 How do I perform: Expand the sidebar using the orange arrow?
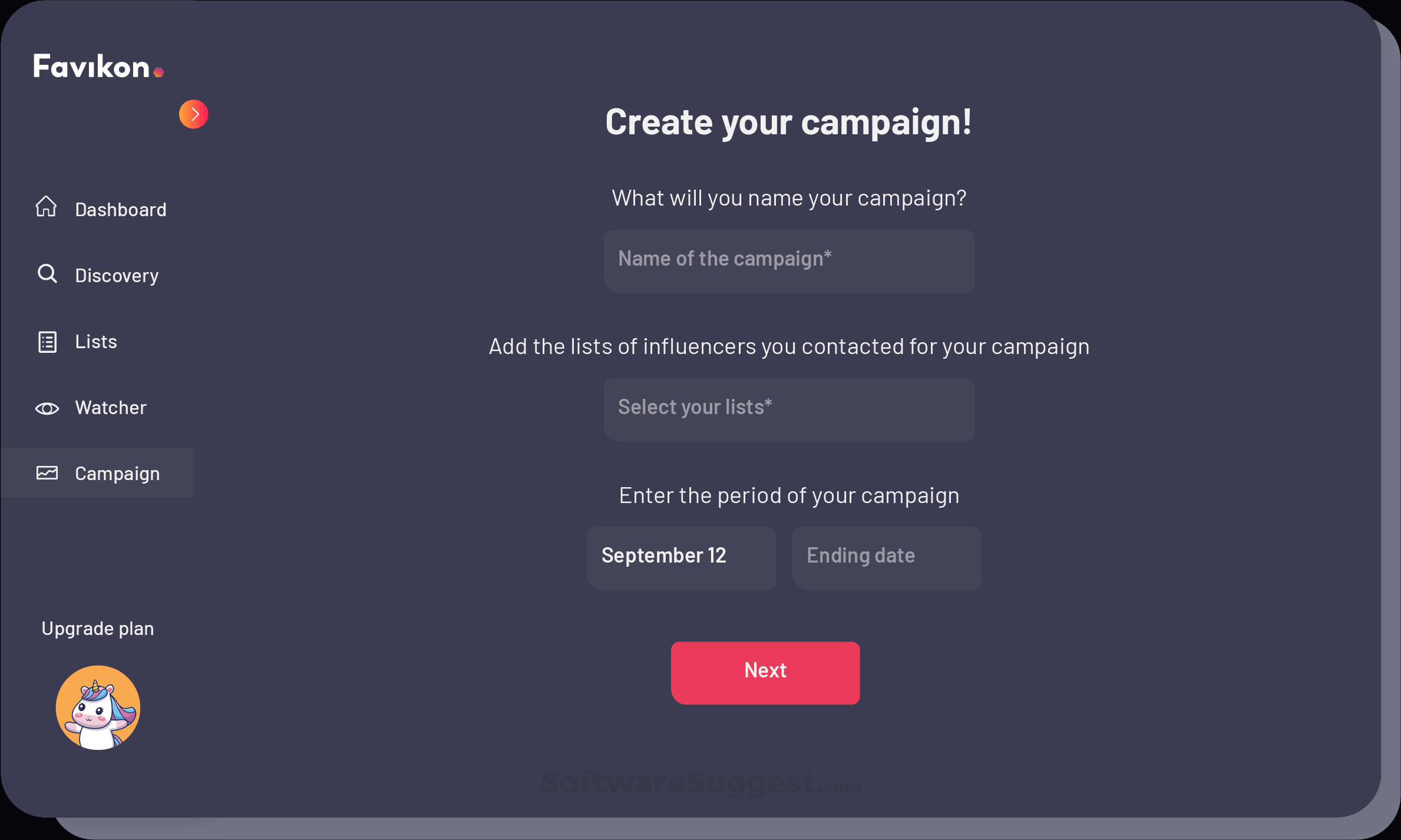click(193, 114)
